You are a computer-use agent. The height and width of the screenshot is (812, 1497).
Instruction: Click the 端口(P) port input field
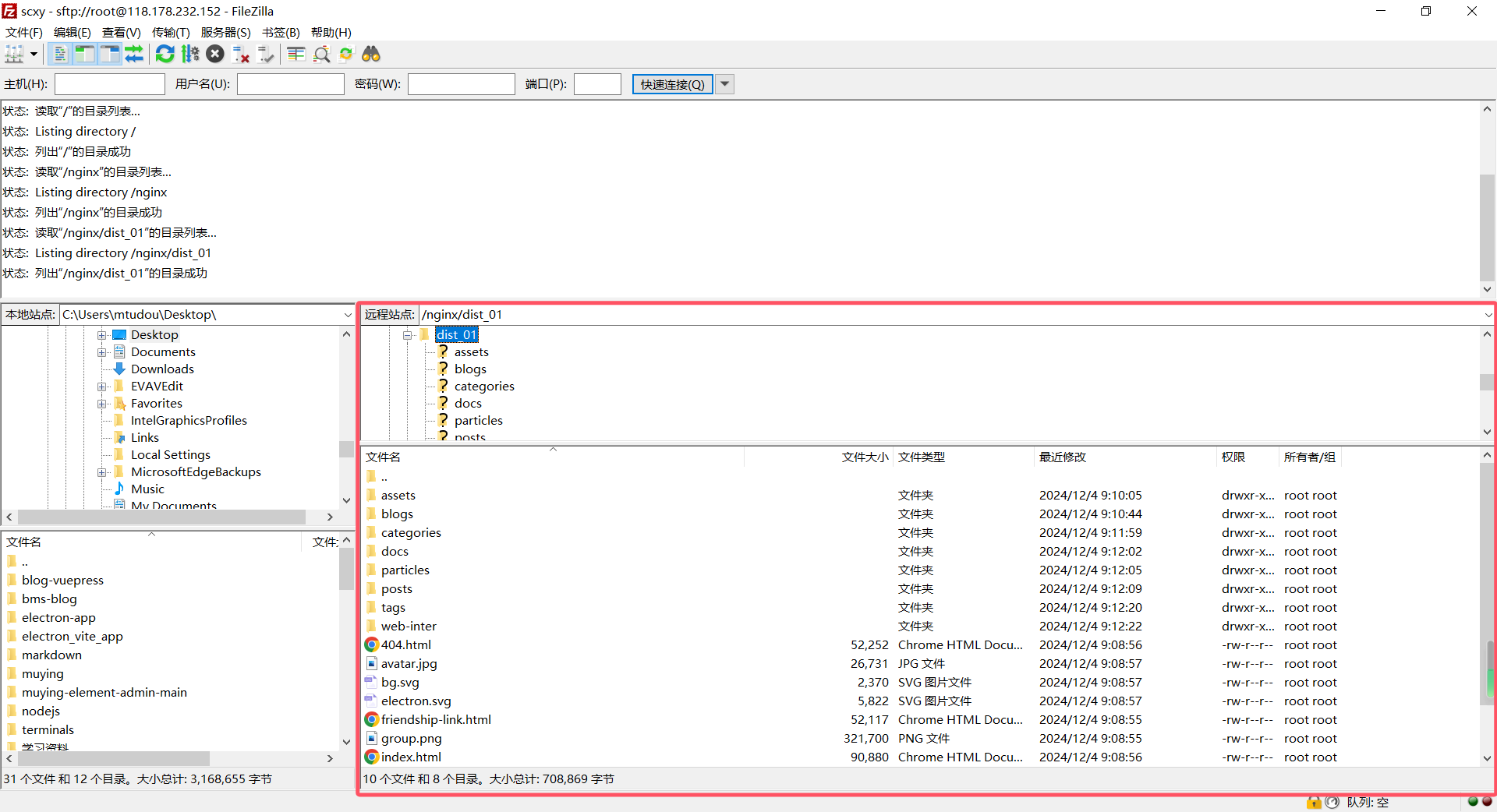tap(597, 84)
